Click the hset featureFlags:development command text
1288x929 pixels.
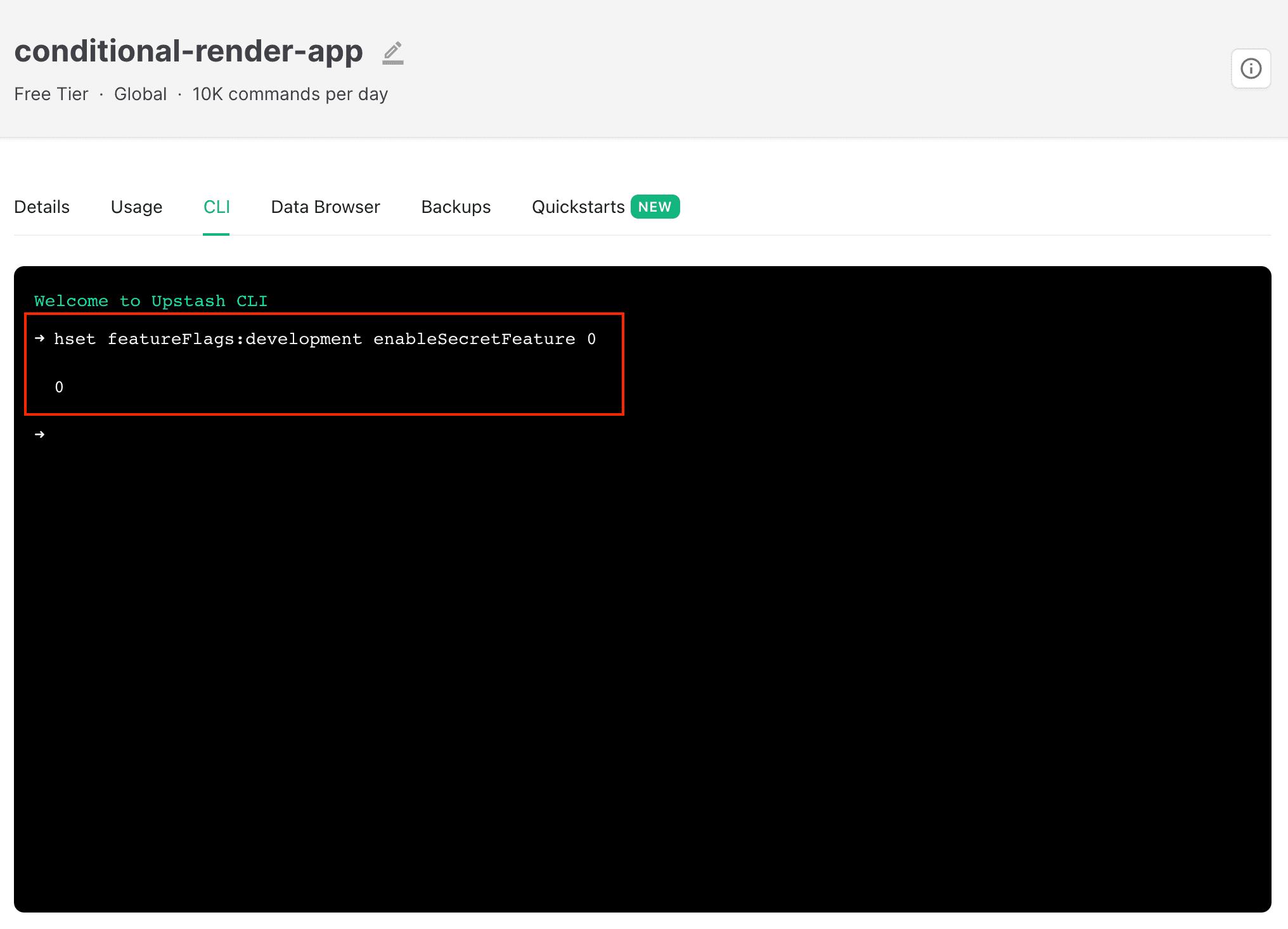coord(325,339)
